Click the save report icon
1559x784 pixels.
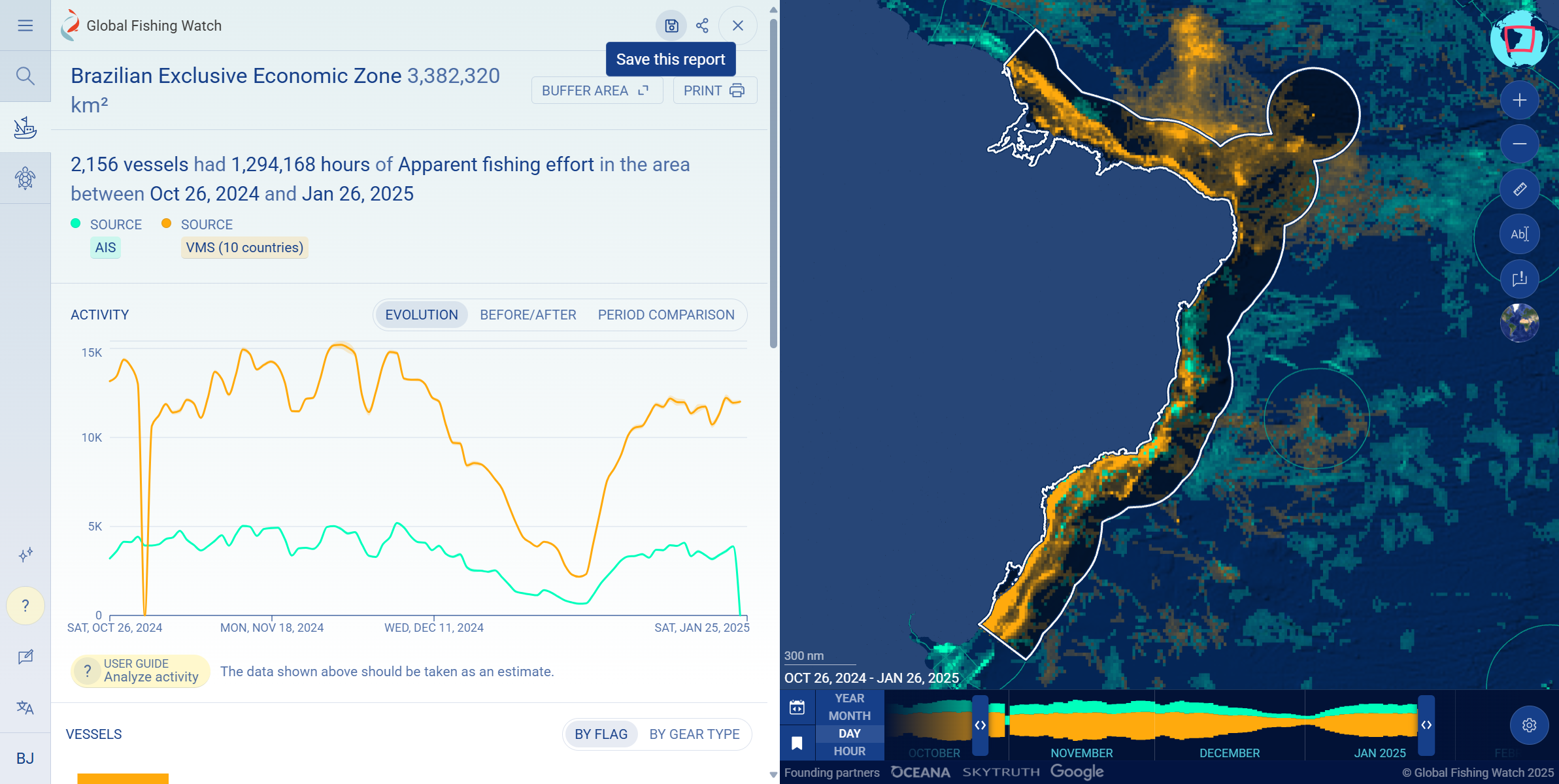click(671, 25)
